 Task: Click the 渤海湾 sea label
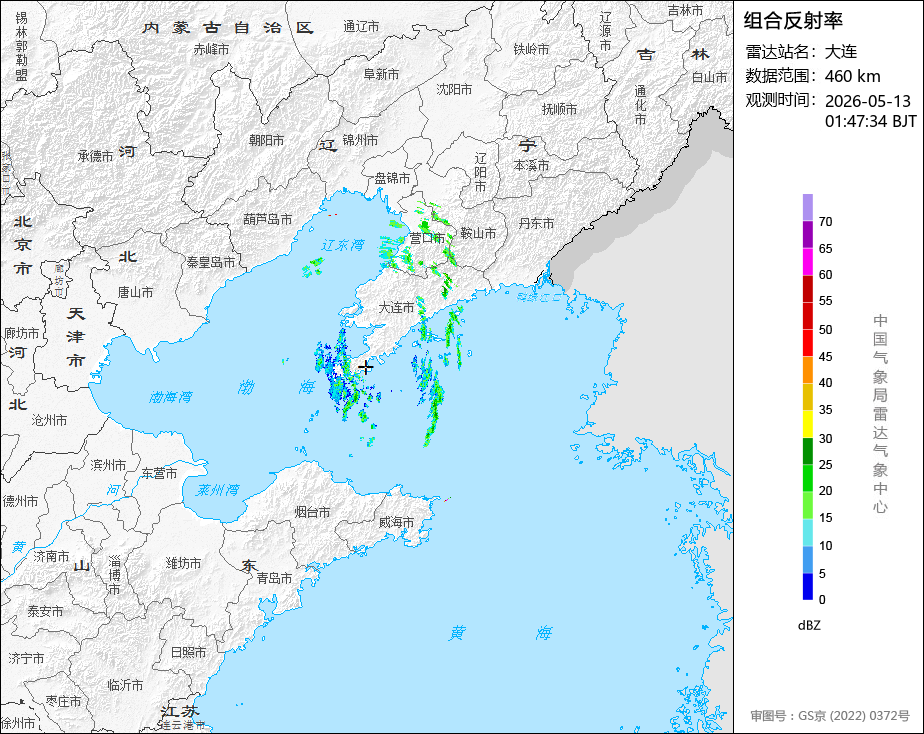coord(171,397)
